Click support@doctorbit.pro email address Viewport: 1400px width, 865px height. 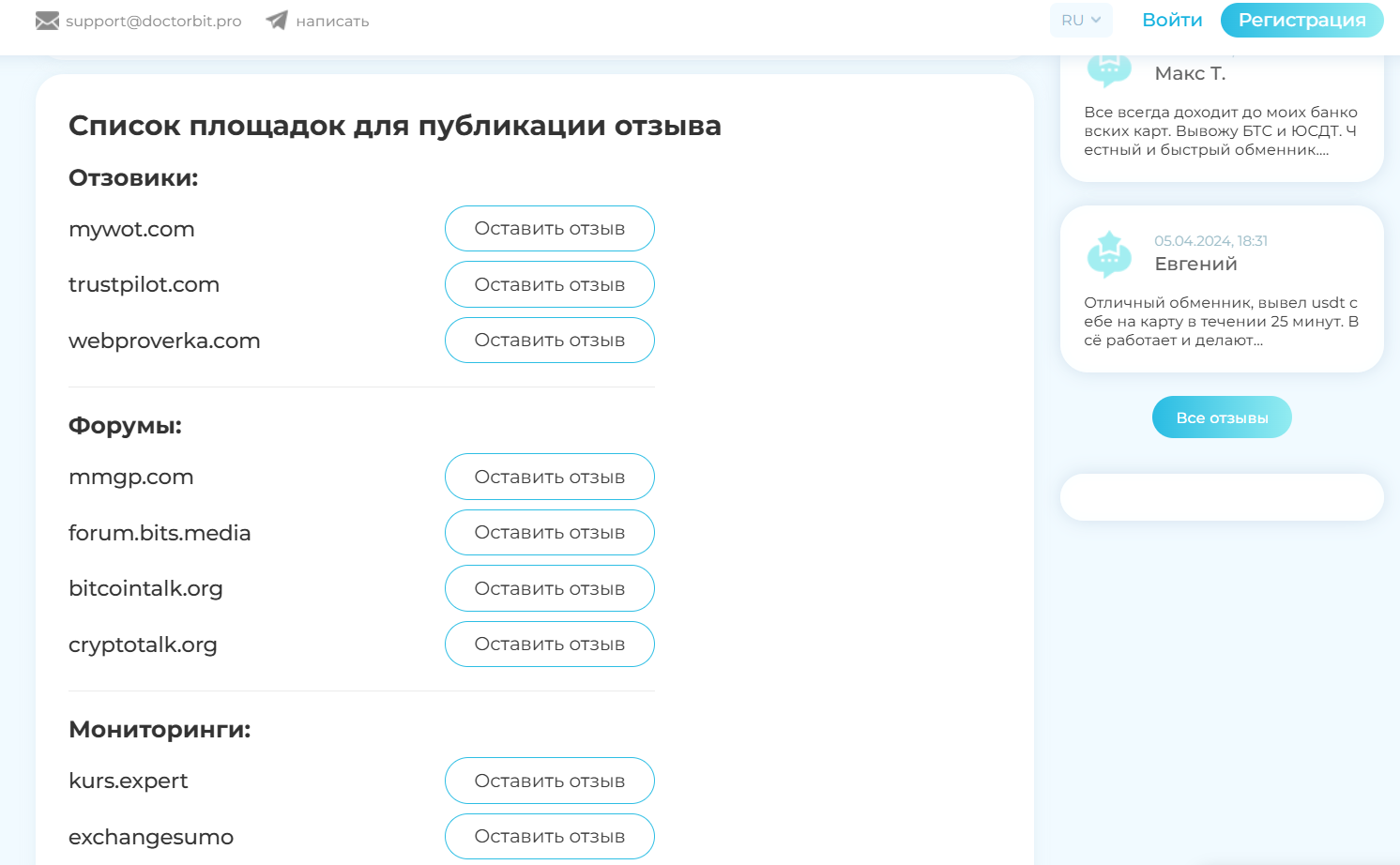click(x=153, y=21)
